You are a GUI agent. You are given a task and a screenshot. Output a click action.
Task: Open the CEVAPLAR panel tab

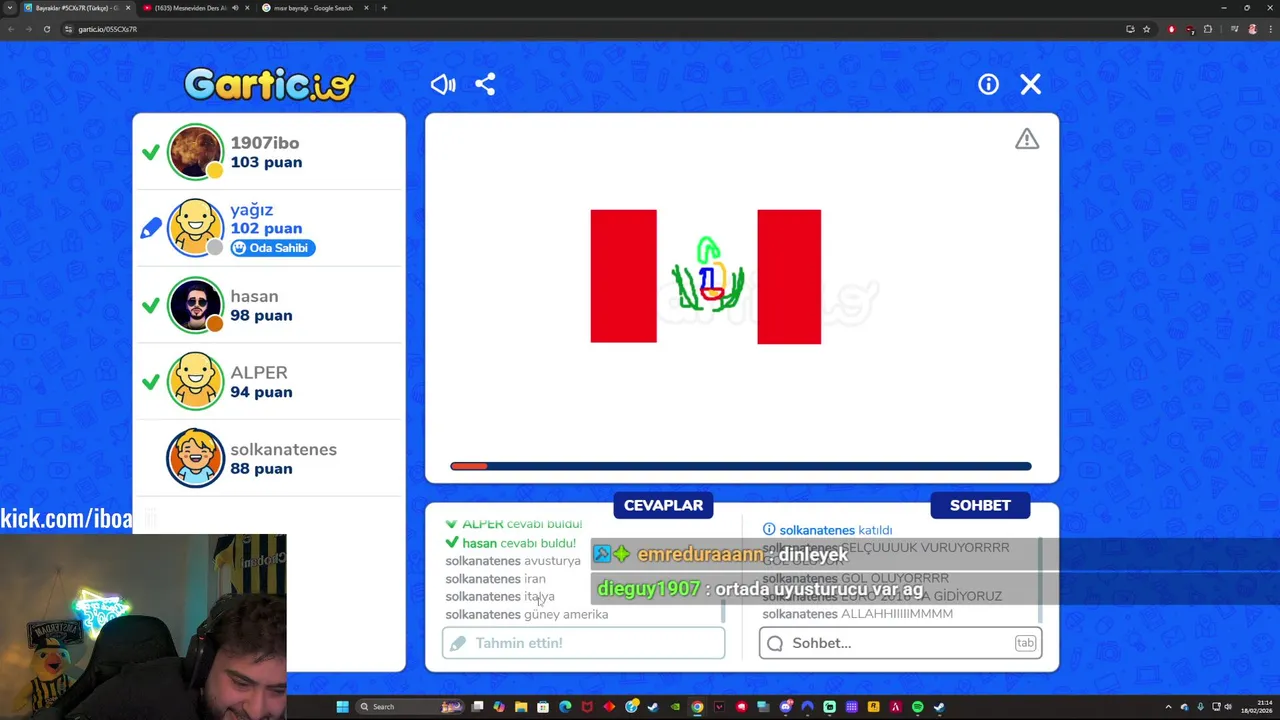pos(663,505)
